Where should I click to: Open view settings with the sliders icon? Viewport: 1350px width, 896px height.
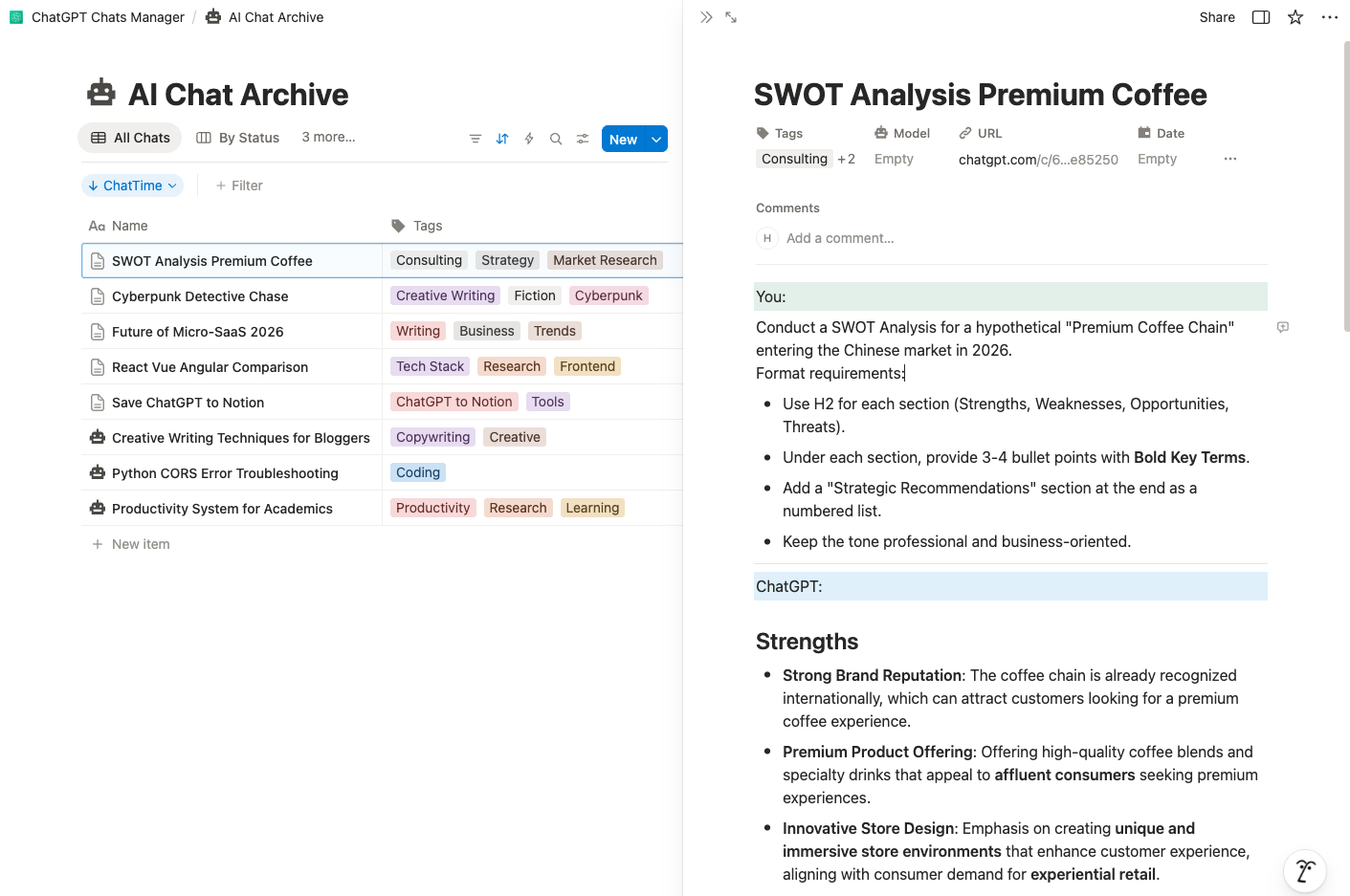tap(583, 139)
